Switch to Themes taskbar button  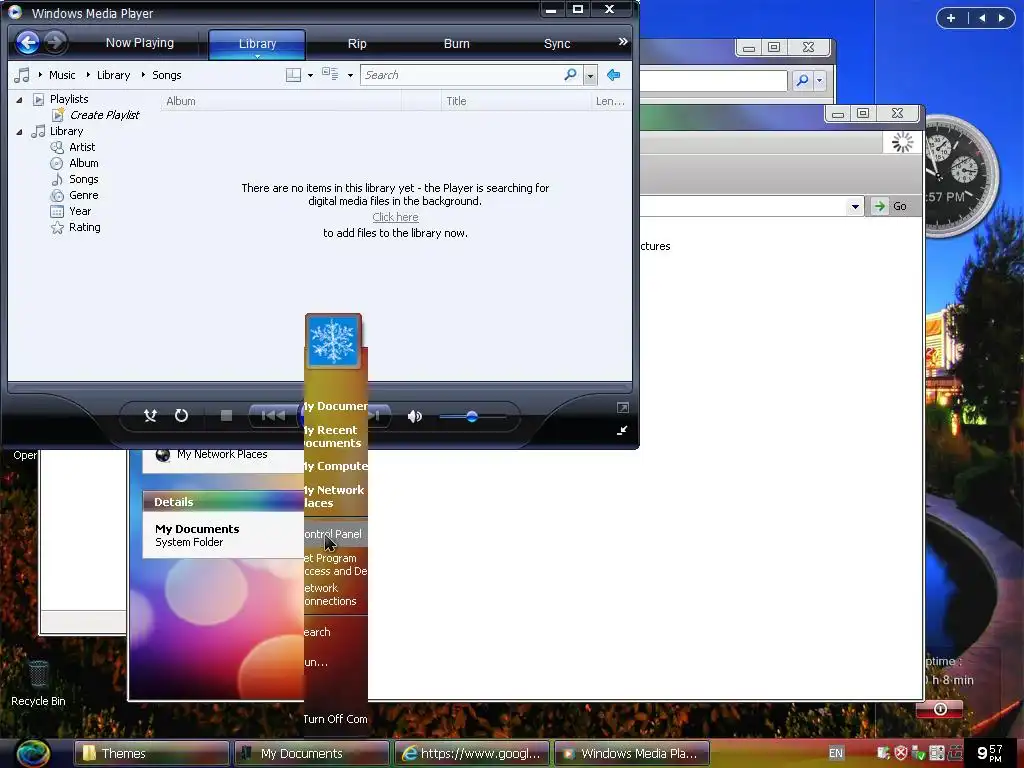pos(152,754)
